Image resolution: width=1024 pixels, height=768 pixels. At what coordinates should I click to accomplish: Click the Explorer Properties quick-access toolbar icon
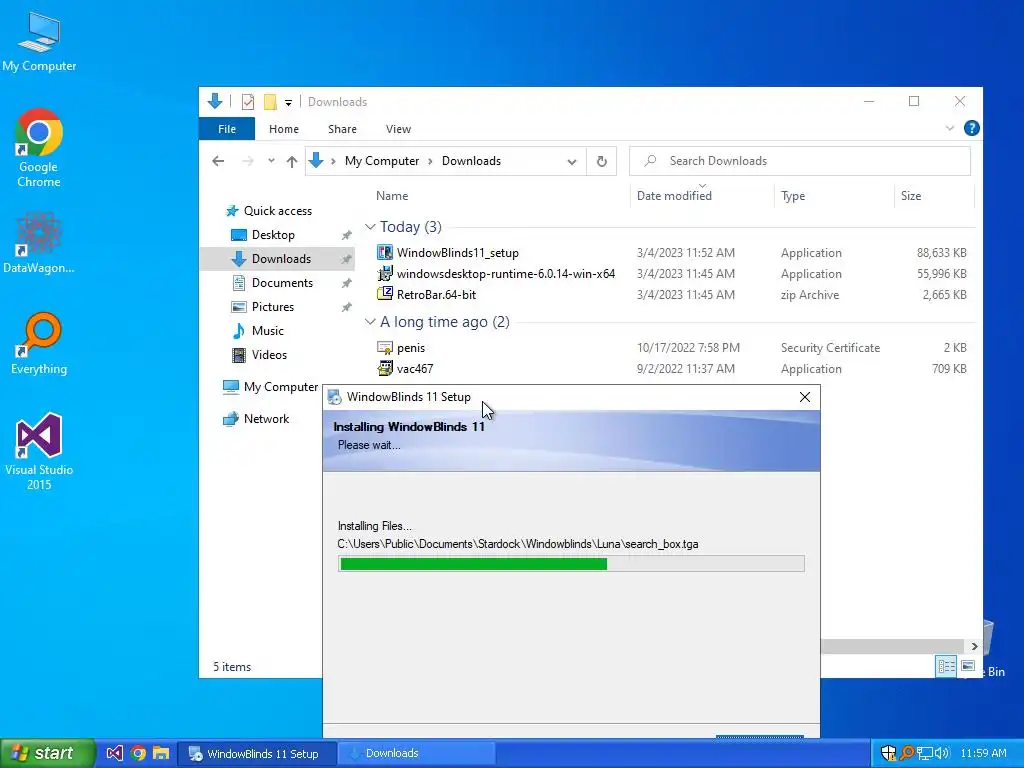point(248,102)
